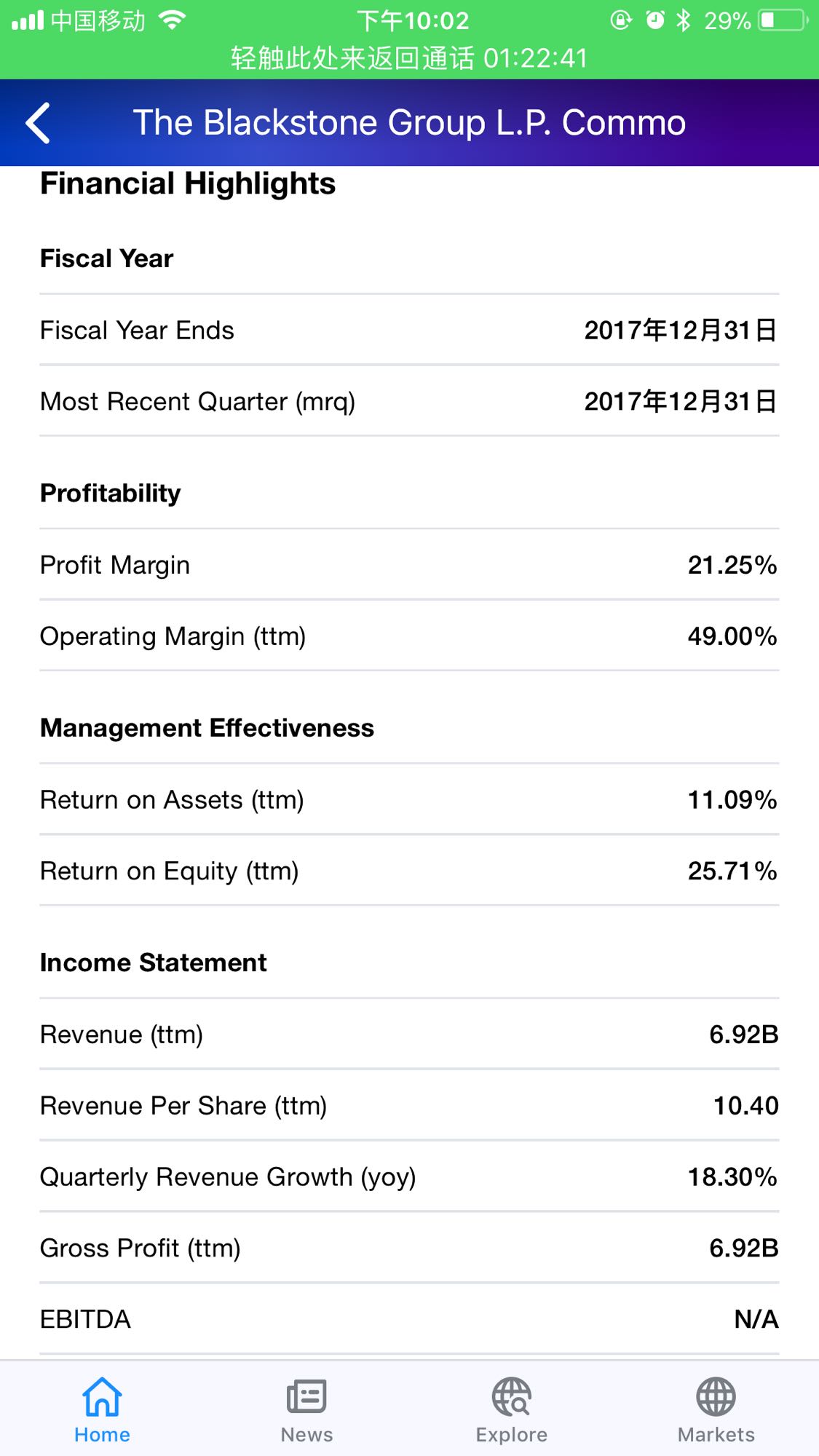Viewport: 819px width, 1456px height.
Task: Tap the Bluetooth status icon
Action: click(x=683, y=20)
